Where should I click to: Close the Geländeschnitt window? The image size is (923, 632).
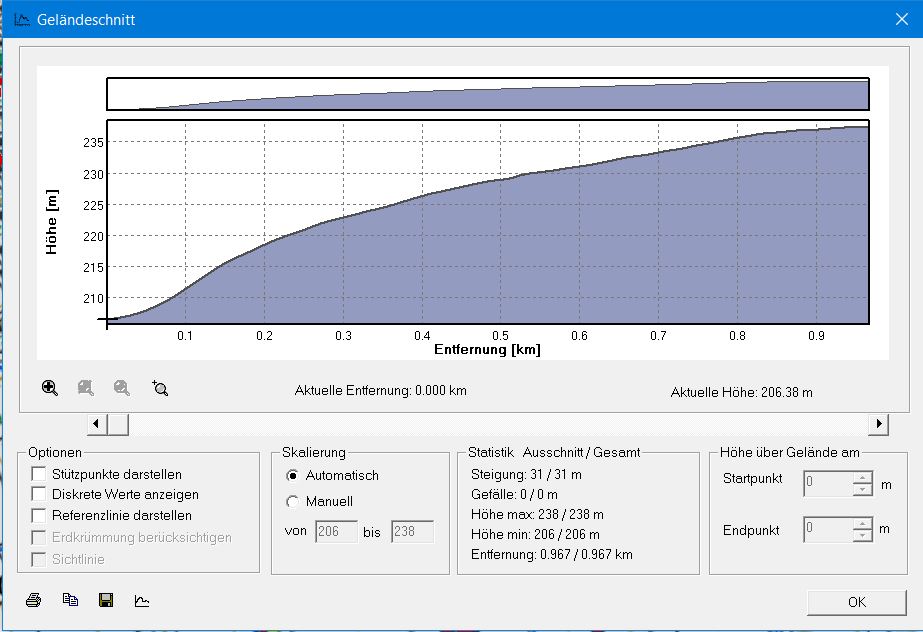click(899, 19)
